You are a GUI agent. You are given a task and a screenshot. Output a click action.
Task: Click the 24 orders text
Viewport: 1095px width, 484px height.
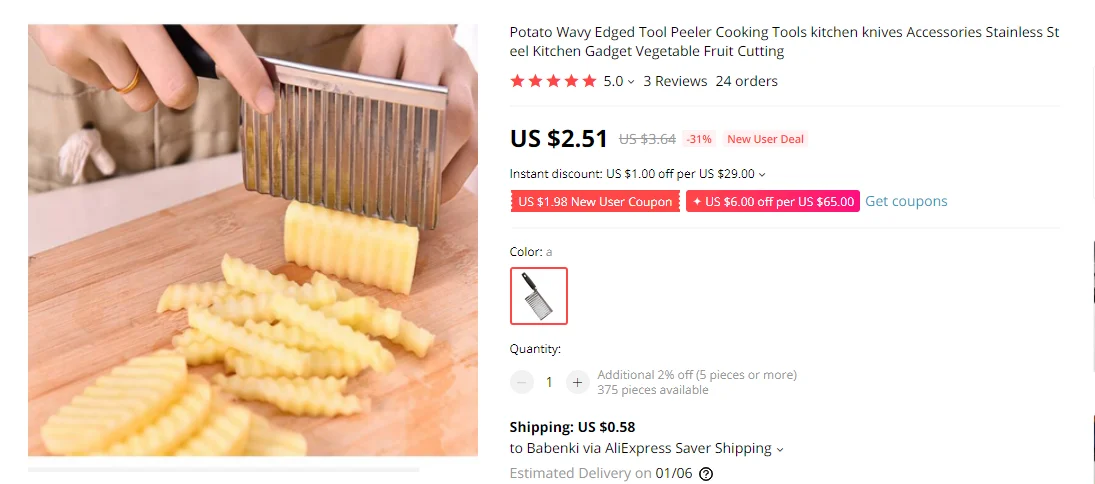tap(747, 81)
